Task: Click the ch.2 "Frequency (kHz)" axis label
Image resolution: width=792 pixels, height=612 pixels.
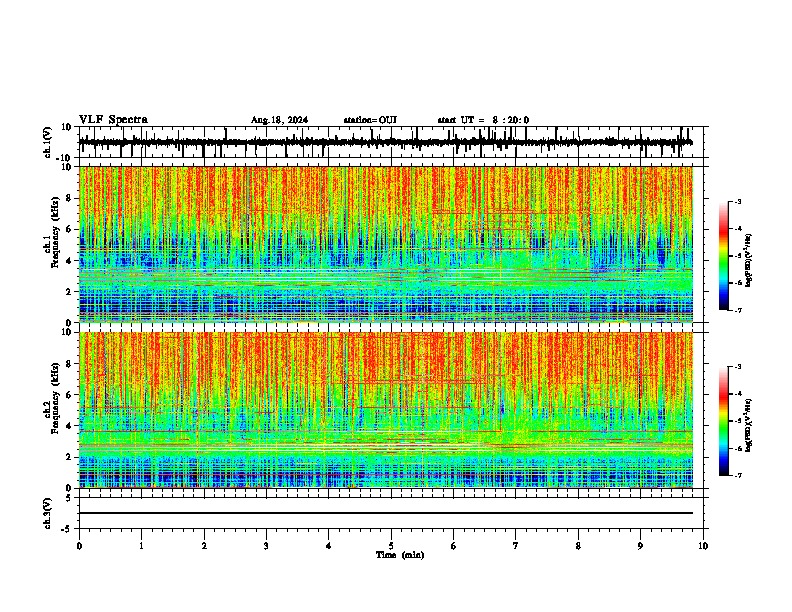Action: (x=56, y=398)
